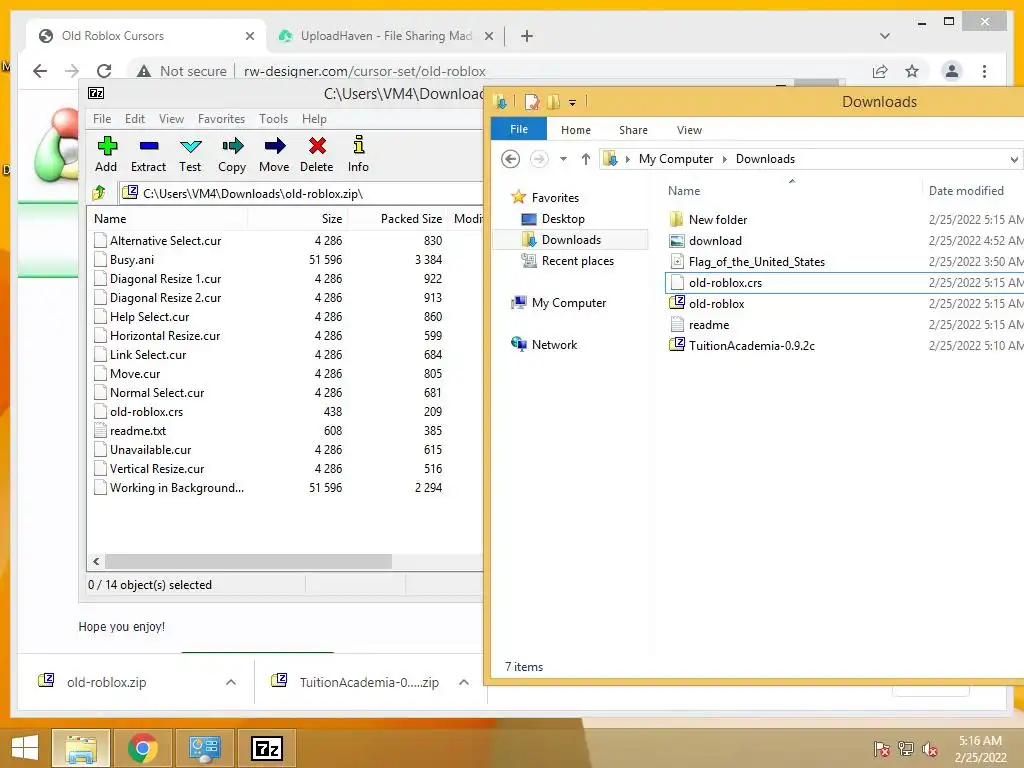Click the Copy toolbar icon in 7-Zip
The image size is (1024, 768).
click(x=232, y=155)
